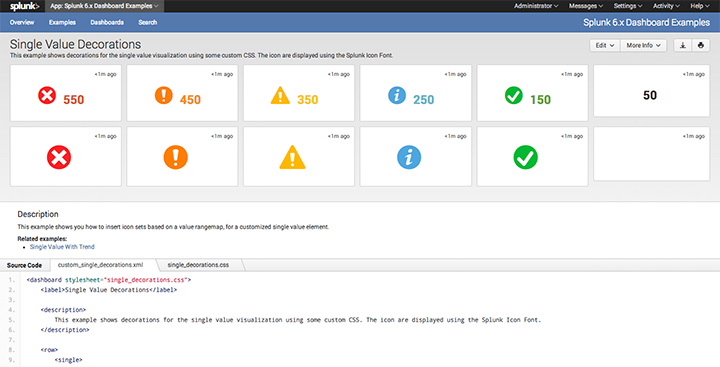
Task: Click the <1m ago timestamp in the 50 panel
Action: tap(693, 74)
